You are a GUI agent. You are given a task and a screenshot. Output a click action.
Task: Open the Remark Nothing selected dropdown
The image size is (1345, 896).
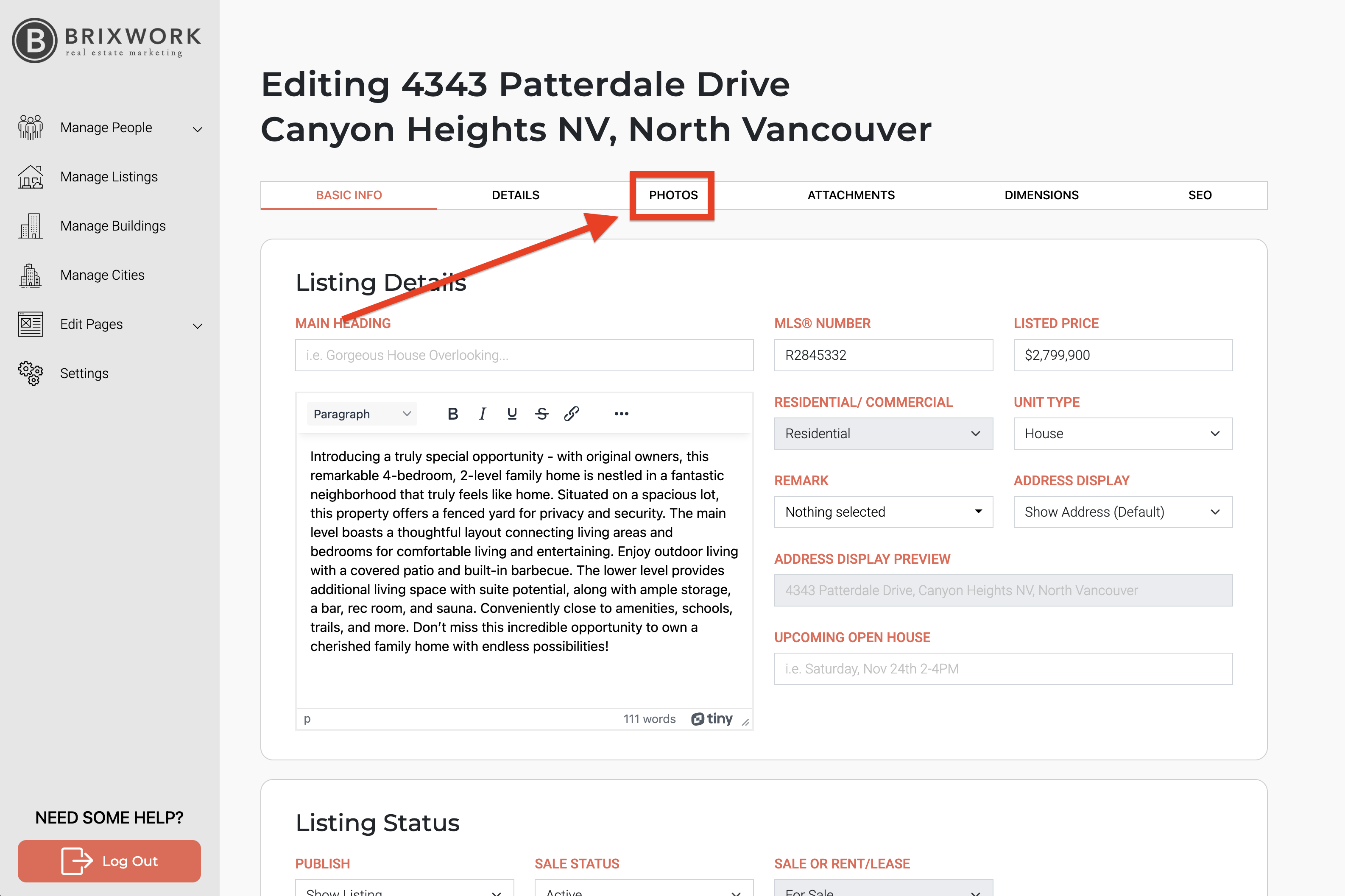[882, 512]
